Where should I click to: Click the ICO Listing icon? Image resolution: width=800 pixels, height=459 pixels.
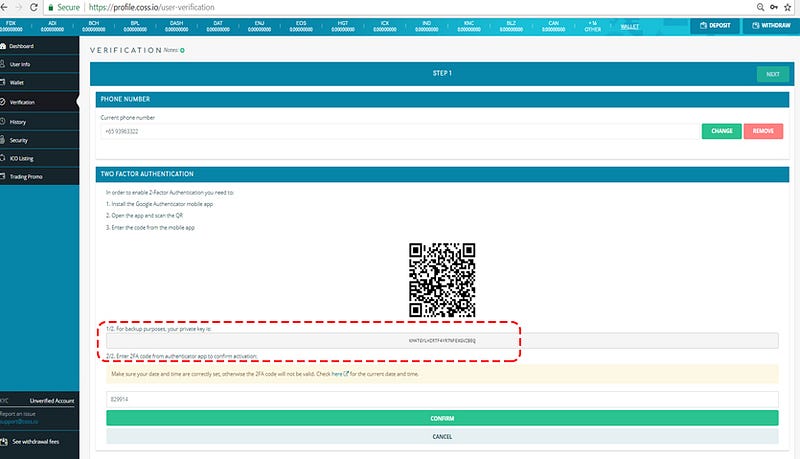(3, 158)
